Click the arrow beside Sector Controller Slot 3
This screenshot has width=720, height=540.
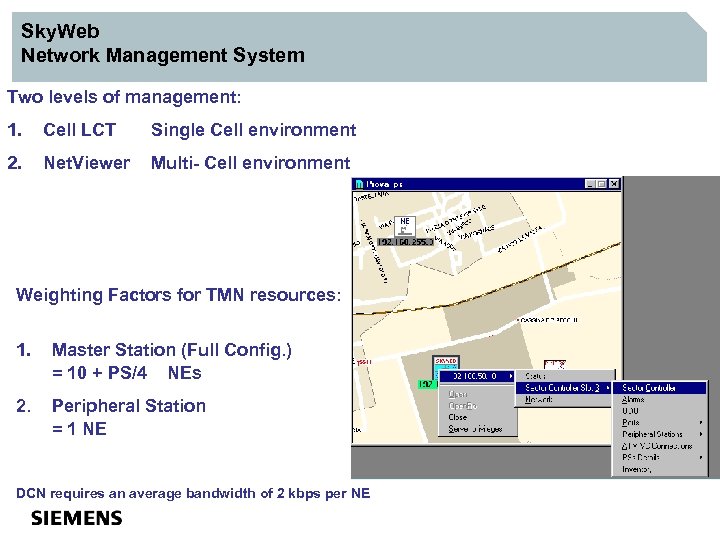click(x=608, y=388)
